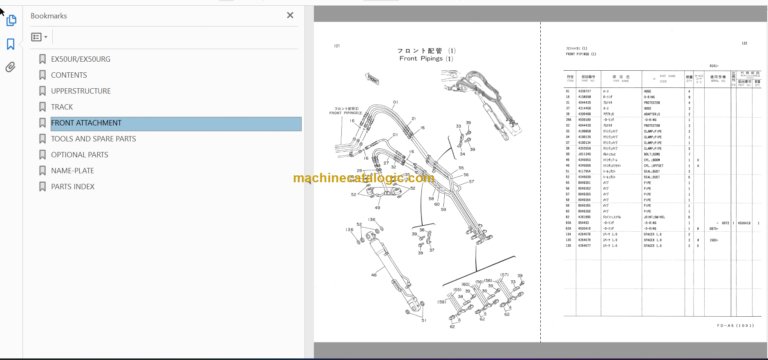
Task: Click the bookmark icon beside TRACK
Action: tap(43, 107)
